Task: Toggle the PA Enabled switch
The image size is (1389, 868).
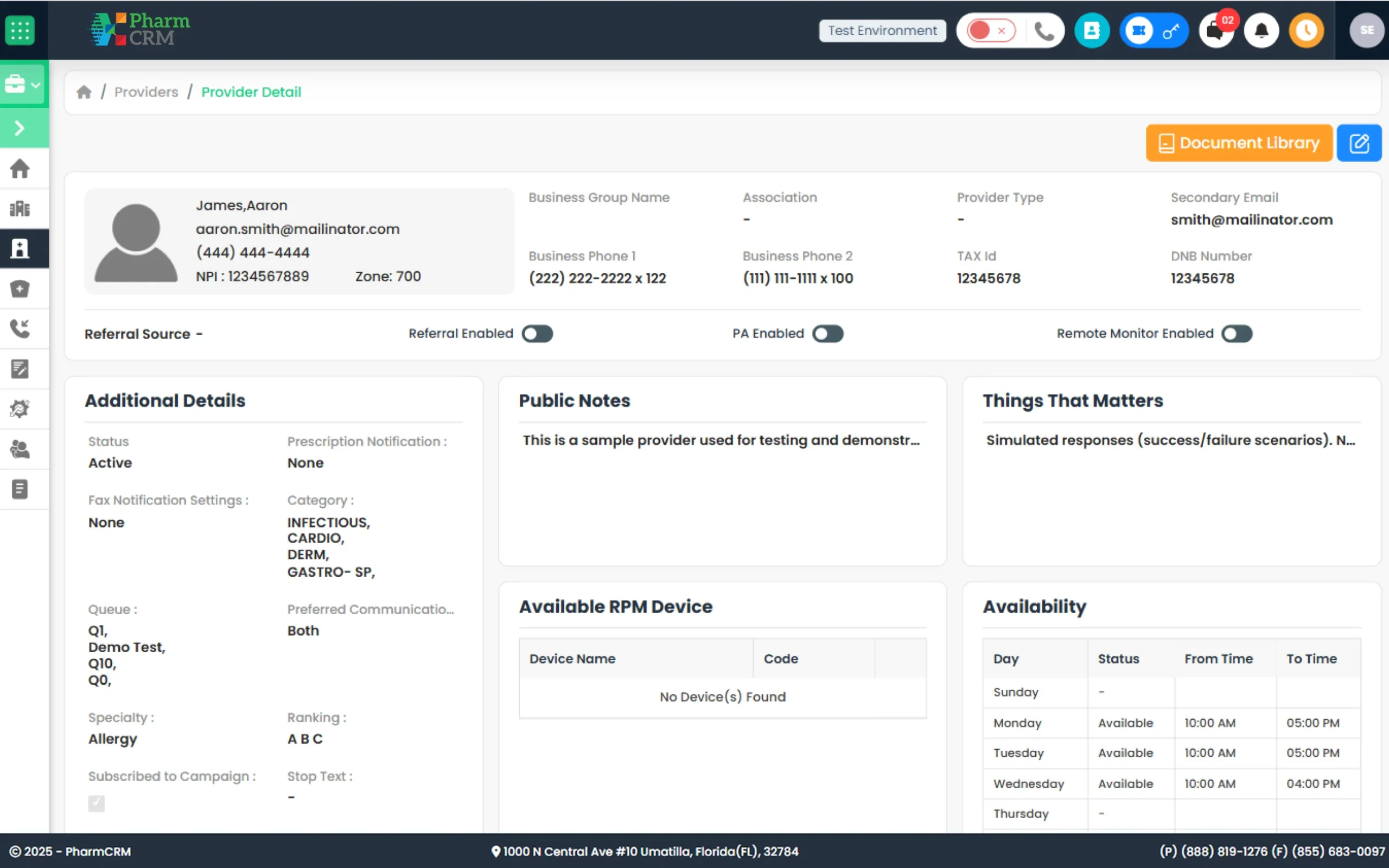Action: pyautogui.click(x=827, y=334)
